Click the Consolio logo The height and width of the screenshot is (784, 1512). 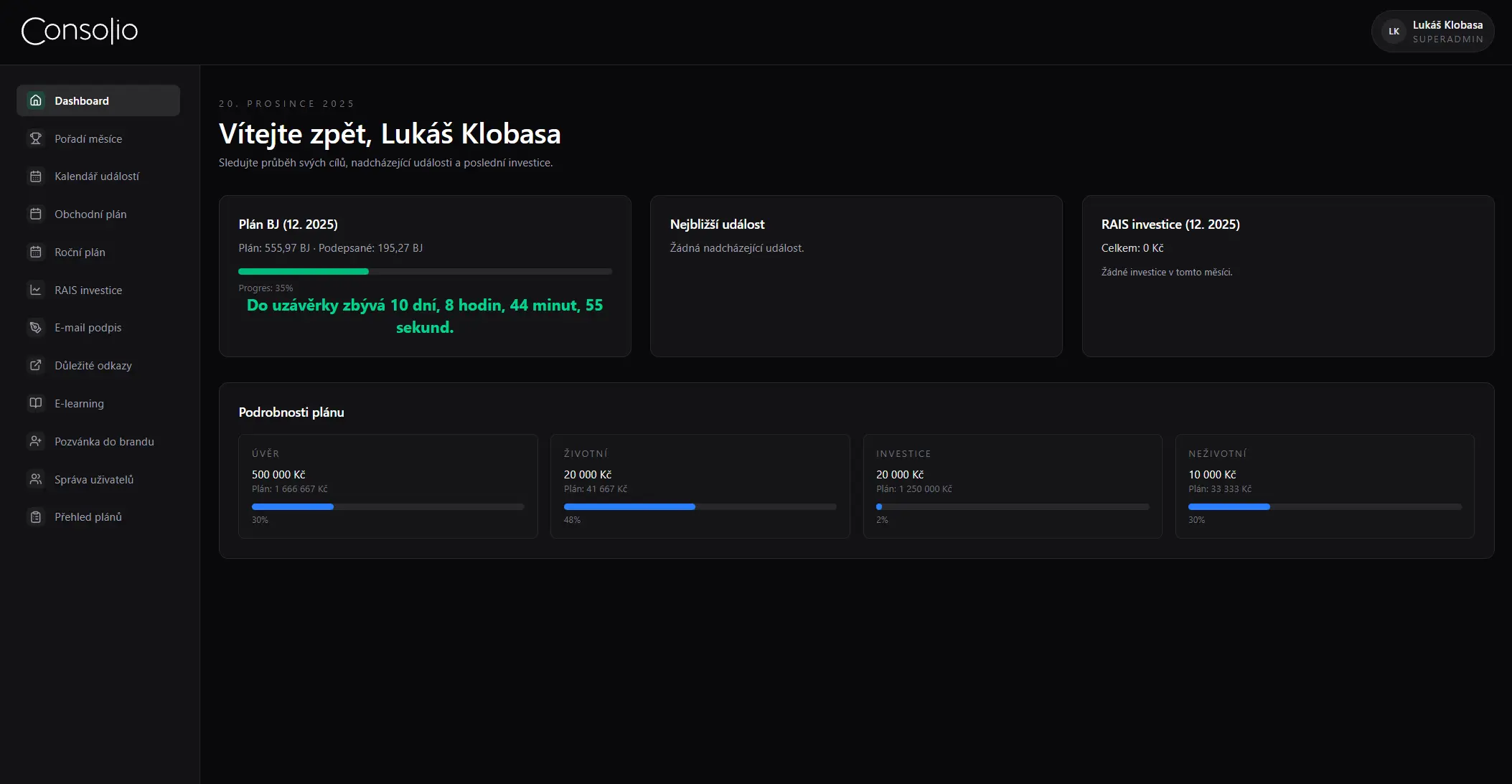[x=80, y=31]
